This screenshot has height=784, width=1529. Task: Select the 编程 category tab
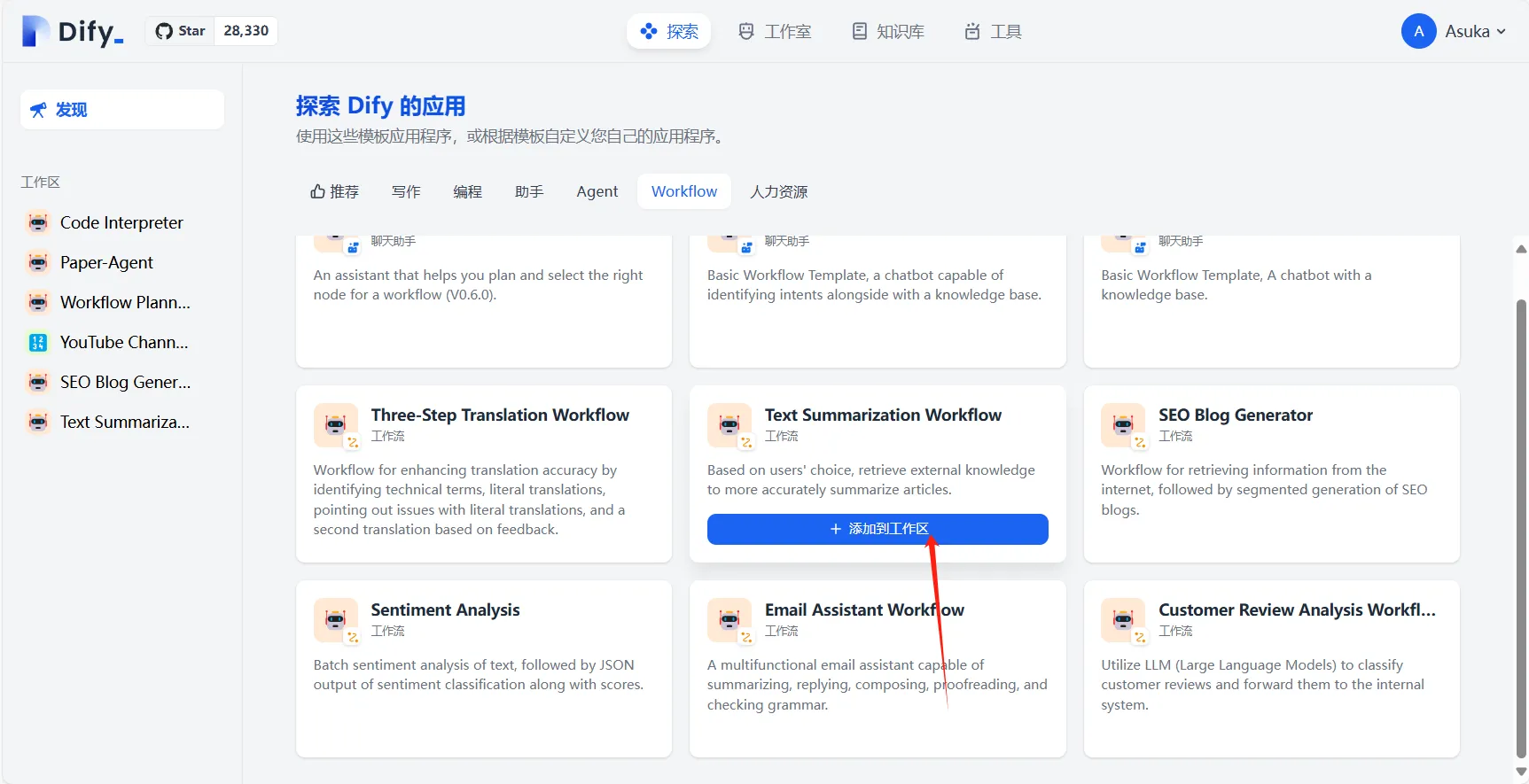[x=467, y=191]
